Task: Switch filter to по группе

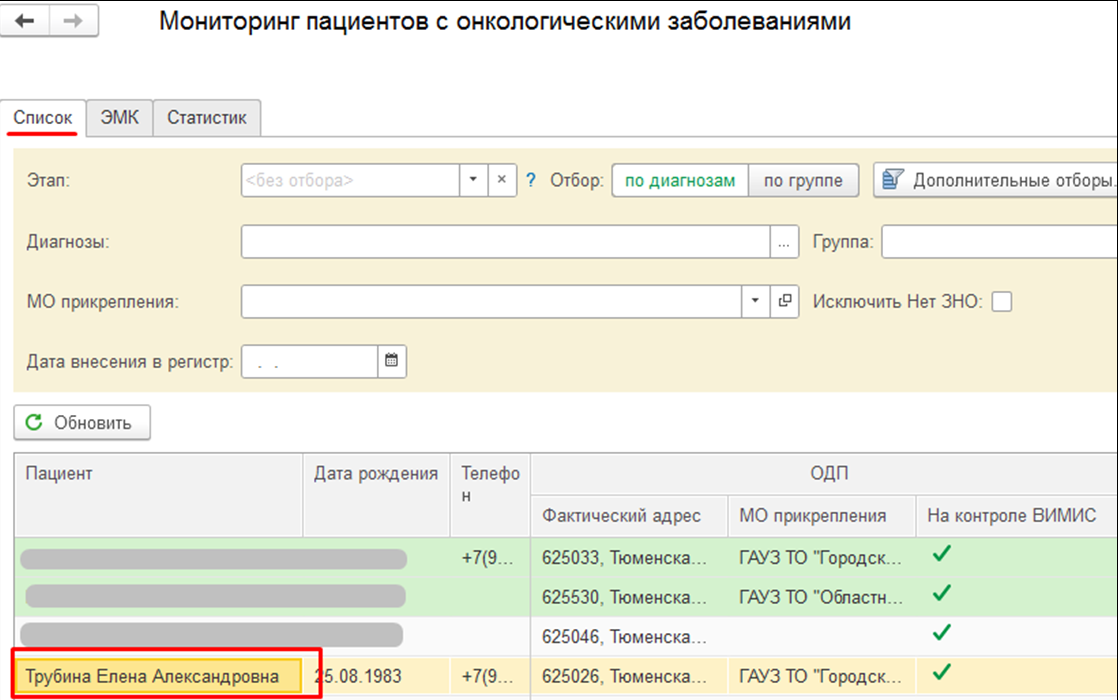Action: coord(803,181)
